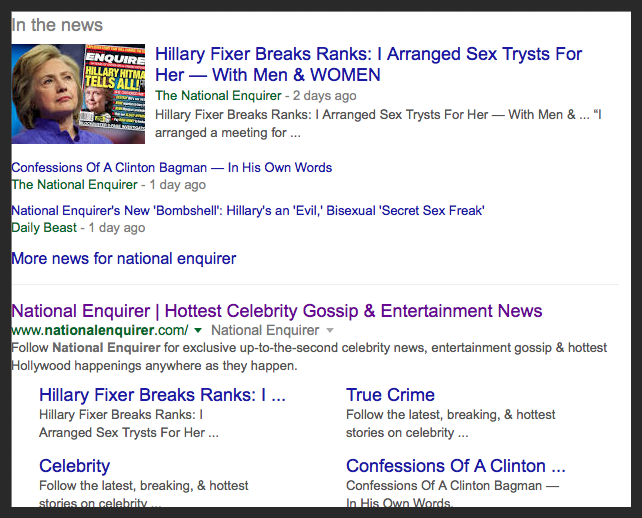Click the Hillary Enquirer cover thumbnail image
The width and height of the screenshot is (642, 518).
click(x=78, y=94)
